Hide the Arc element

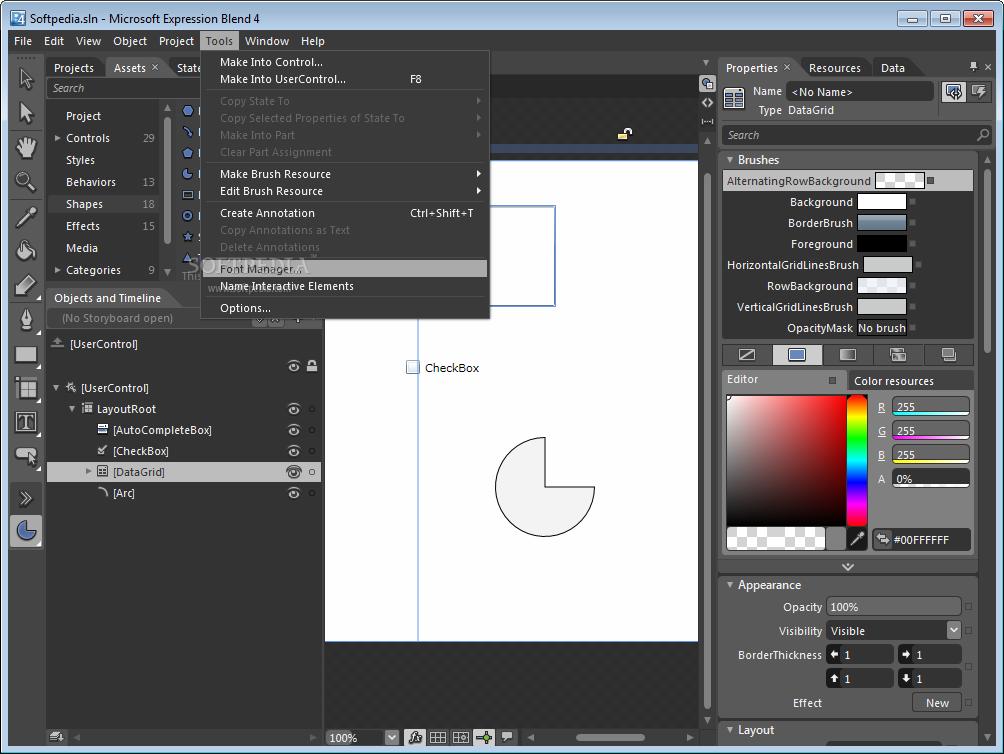pyautogui.click(x=293, y=493)
